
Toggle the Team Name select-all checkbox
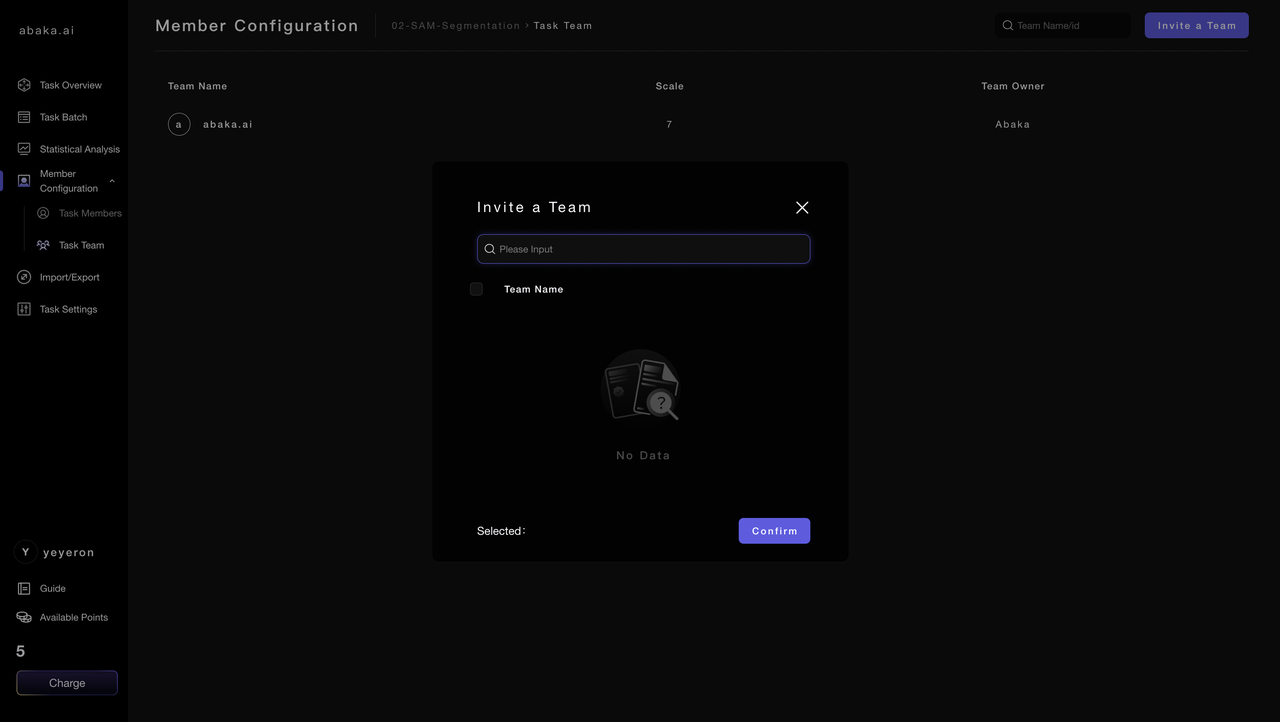[x=476, y=289]
